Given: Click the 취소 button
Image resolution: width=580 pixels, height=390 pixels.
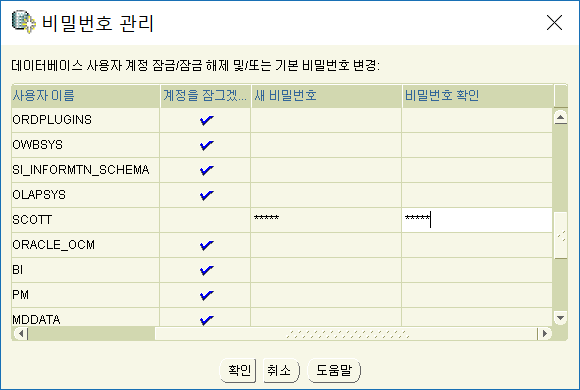Looking at the screenshot, I should (x=281, y=370).
